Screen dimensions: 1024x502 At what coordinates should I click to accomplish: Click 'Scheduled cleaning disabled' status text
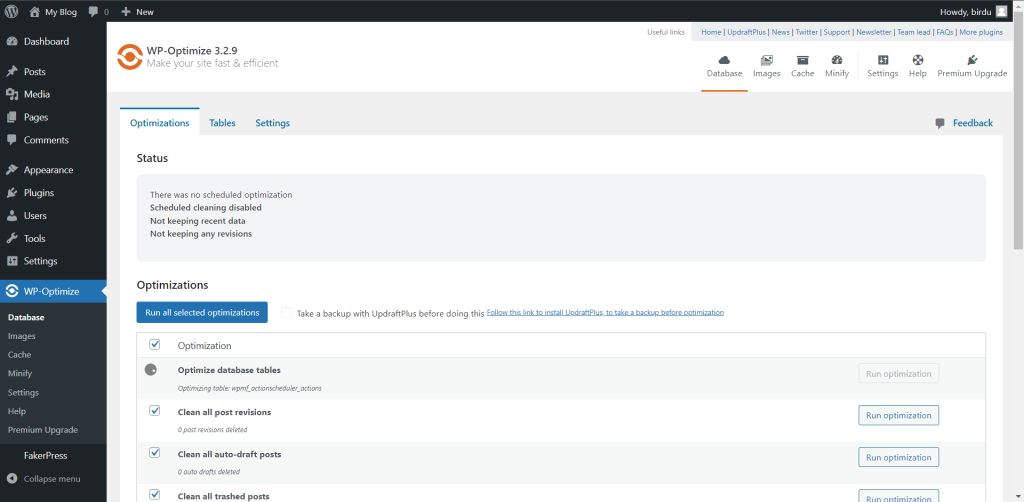[206, 208]
